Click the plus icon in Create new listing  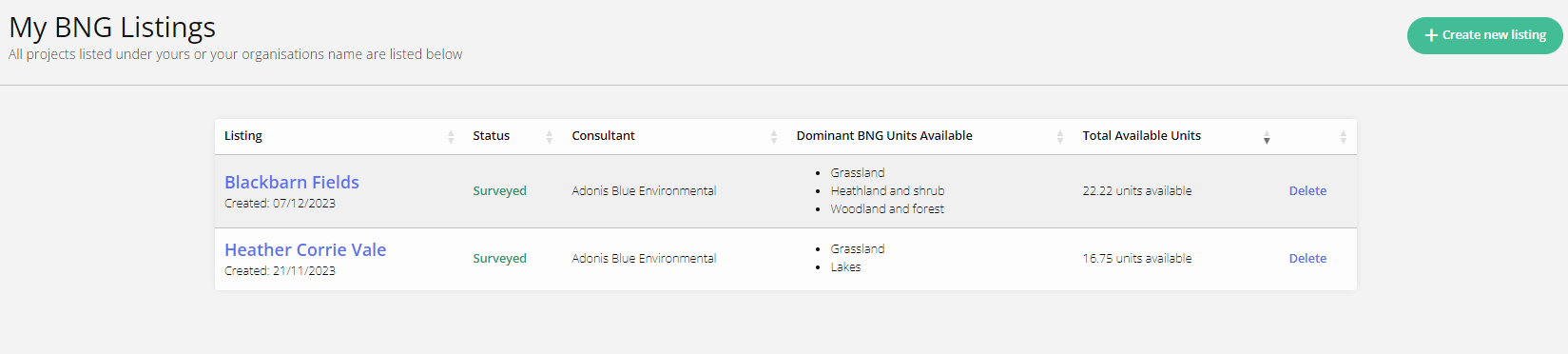point(1431,35)
